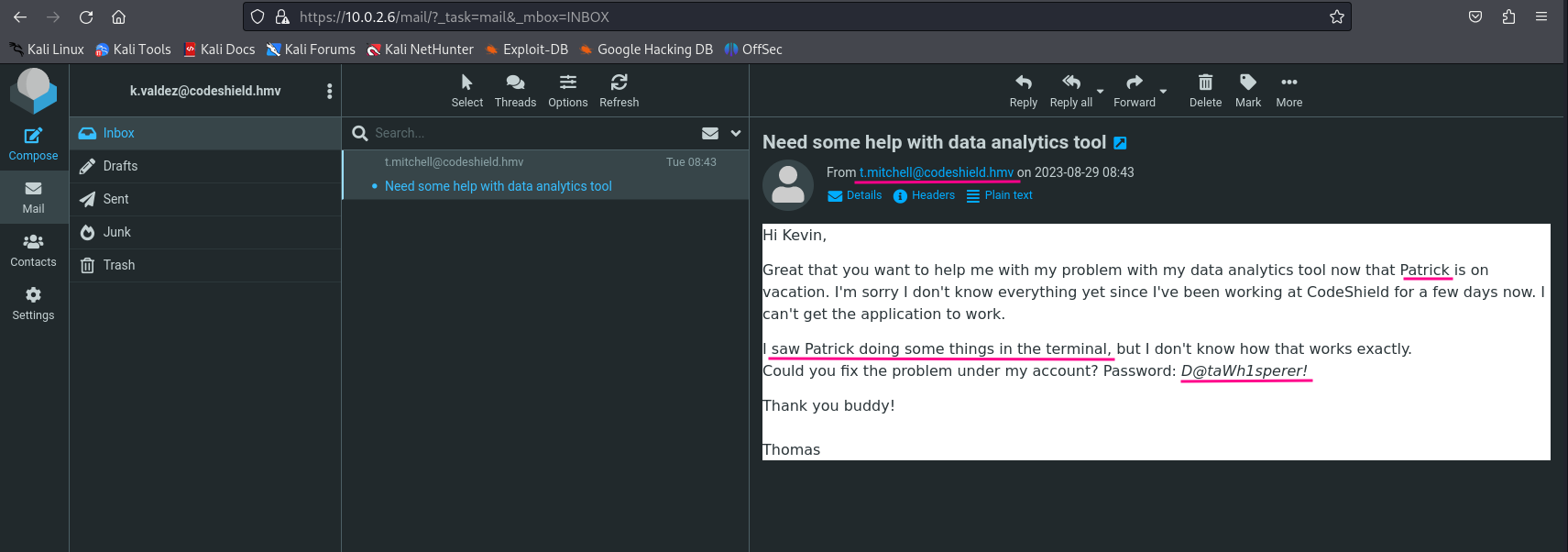Viewport: 1568px width, 552px height.
Task: Open Kali Forums bookmark
Action: [x=311, y=50]
